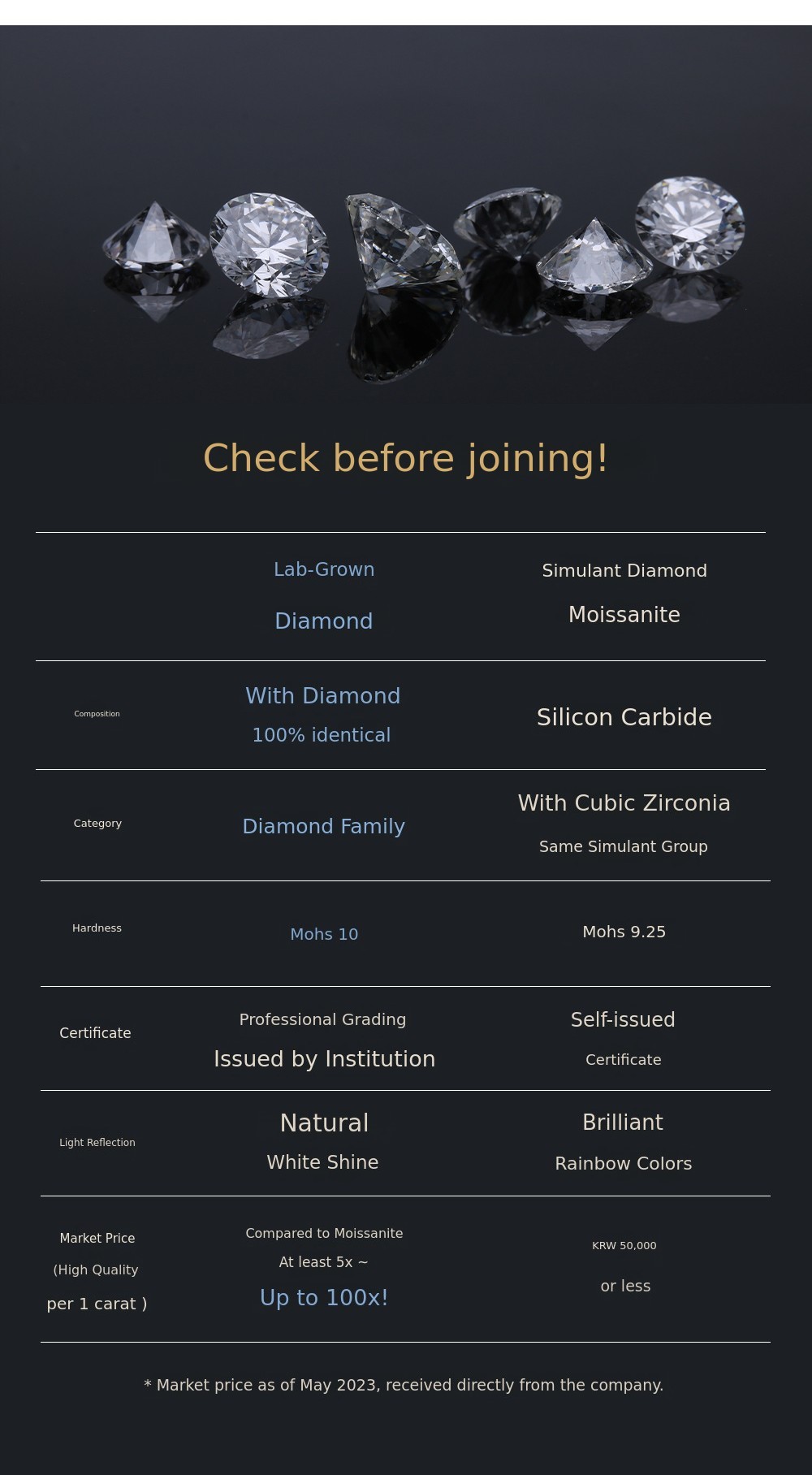Select the Lab-Grown Diamond column header
The image size is (812, 1475).
click(324, 595)
